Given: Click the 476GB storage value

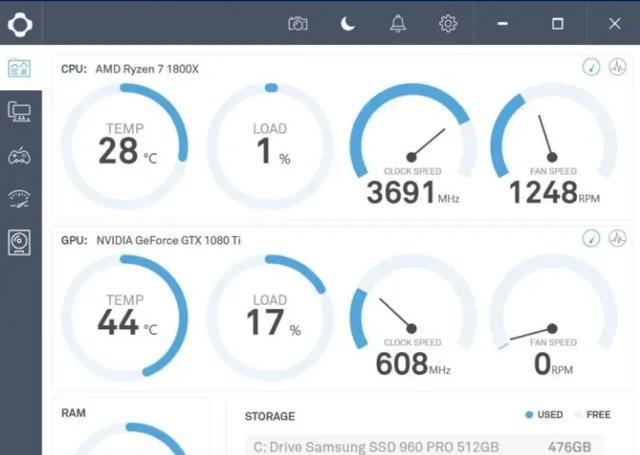Looking at the screenshot, I should point(569,447).
